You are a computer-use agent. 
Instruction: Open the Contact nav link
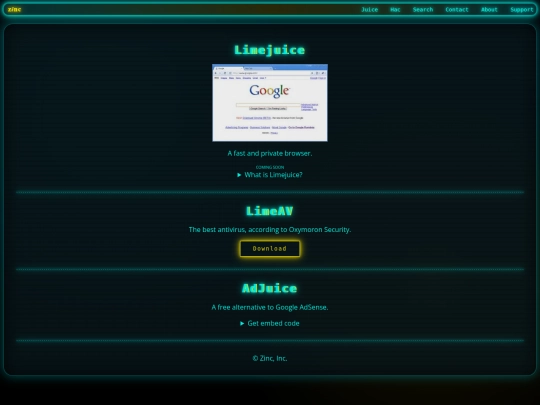pyautogui.click(x=457, y=10)
